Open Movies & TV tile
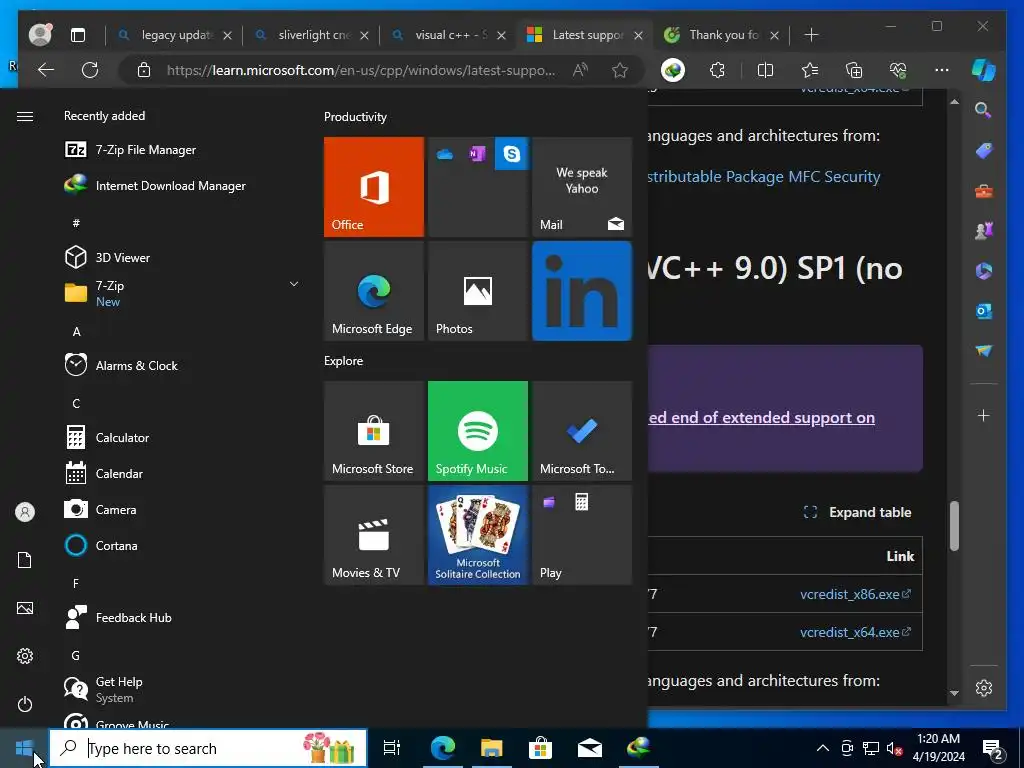The height and width of the screenshot is (768, 1024). (374, 535)
